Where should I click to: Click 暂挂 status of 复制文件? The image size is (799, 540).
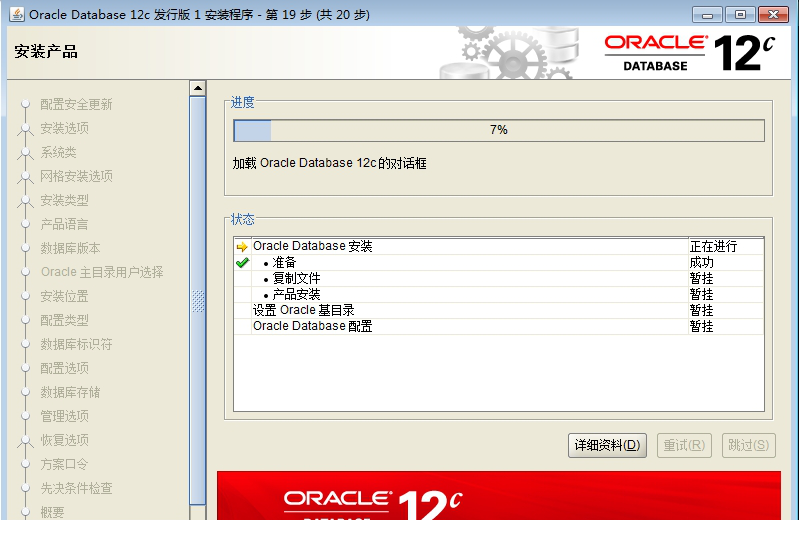(x=702, y=279)
